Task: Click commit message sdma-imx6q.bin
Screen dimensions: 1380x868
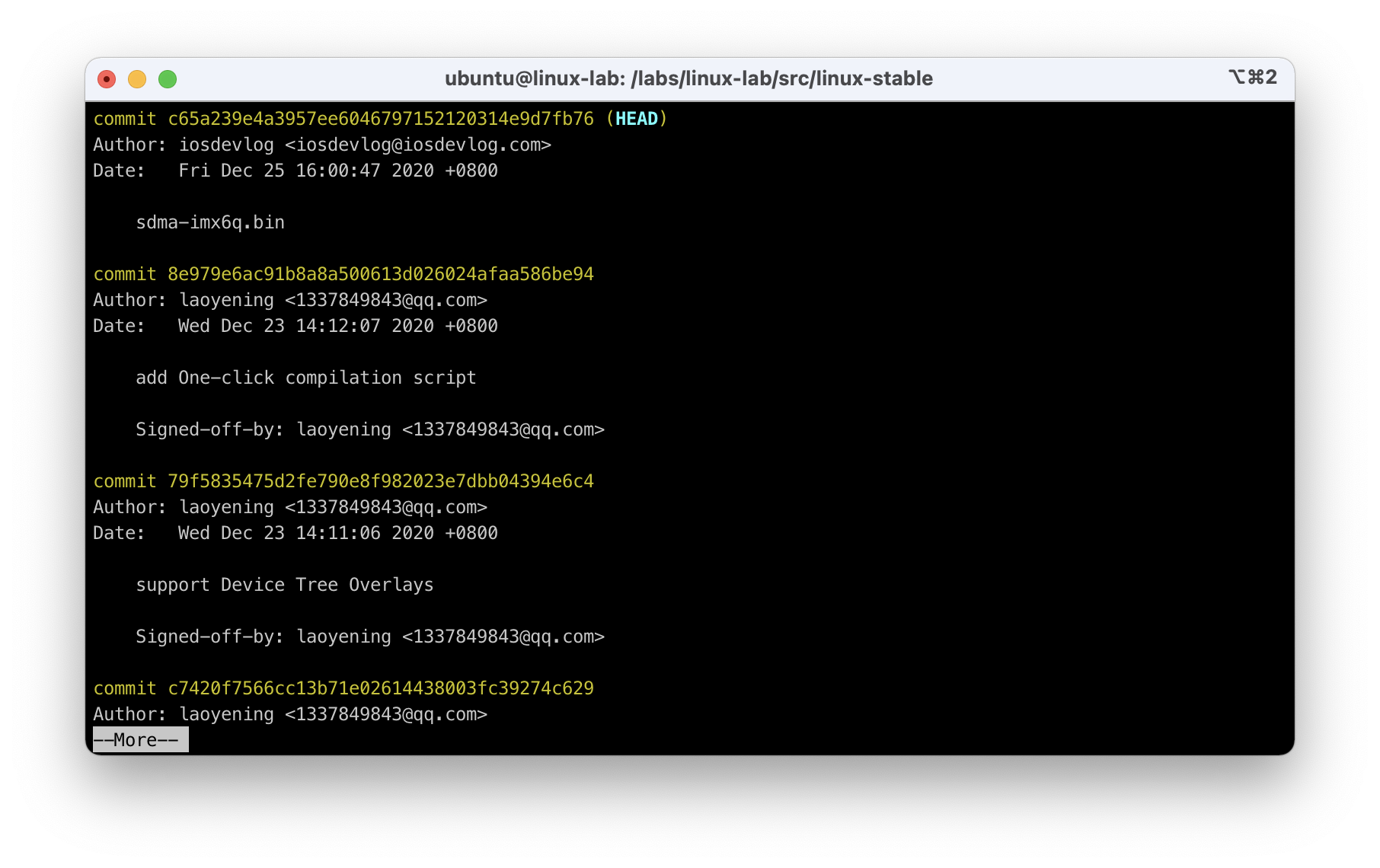Action: (210, 222)
